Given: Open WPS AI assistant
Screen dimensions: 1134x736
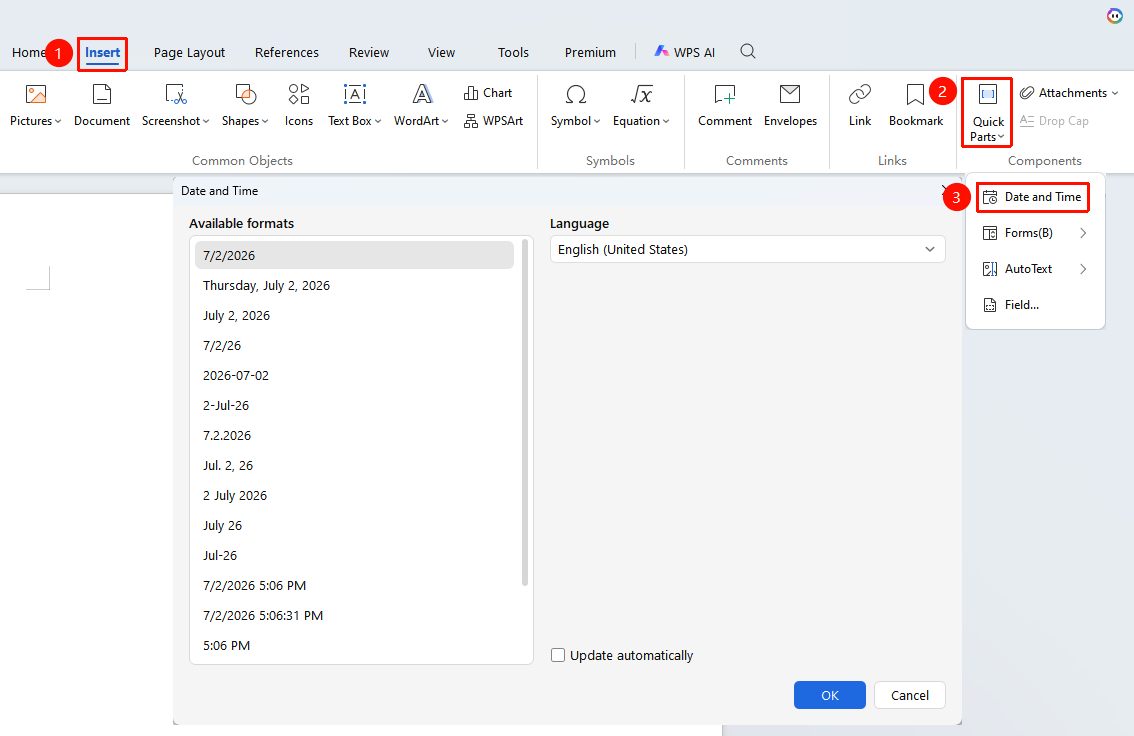Looking at the screenshot, I should point(685,52).
